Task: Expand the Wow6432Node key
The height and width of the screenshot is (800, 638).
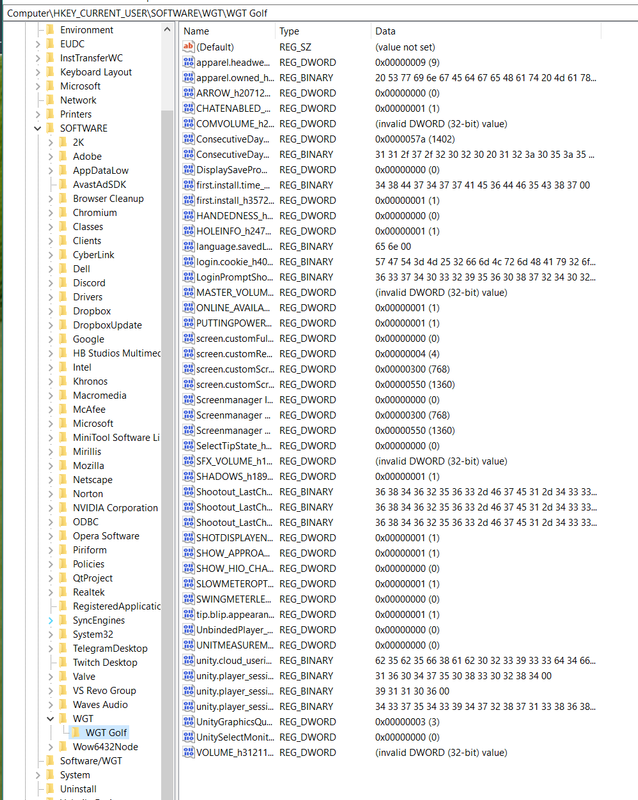Action: point(50,746)
